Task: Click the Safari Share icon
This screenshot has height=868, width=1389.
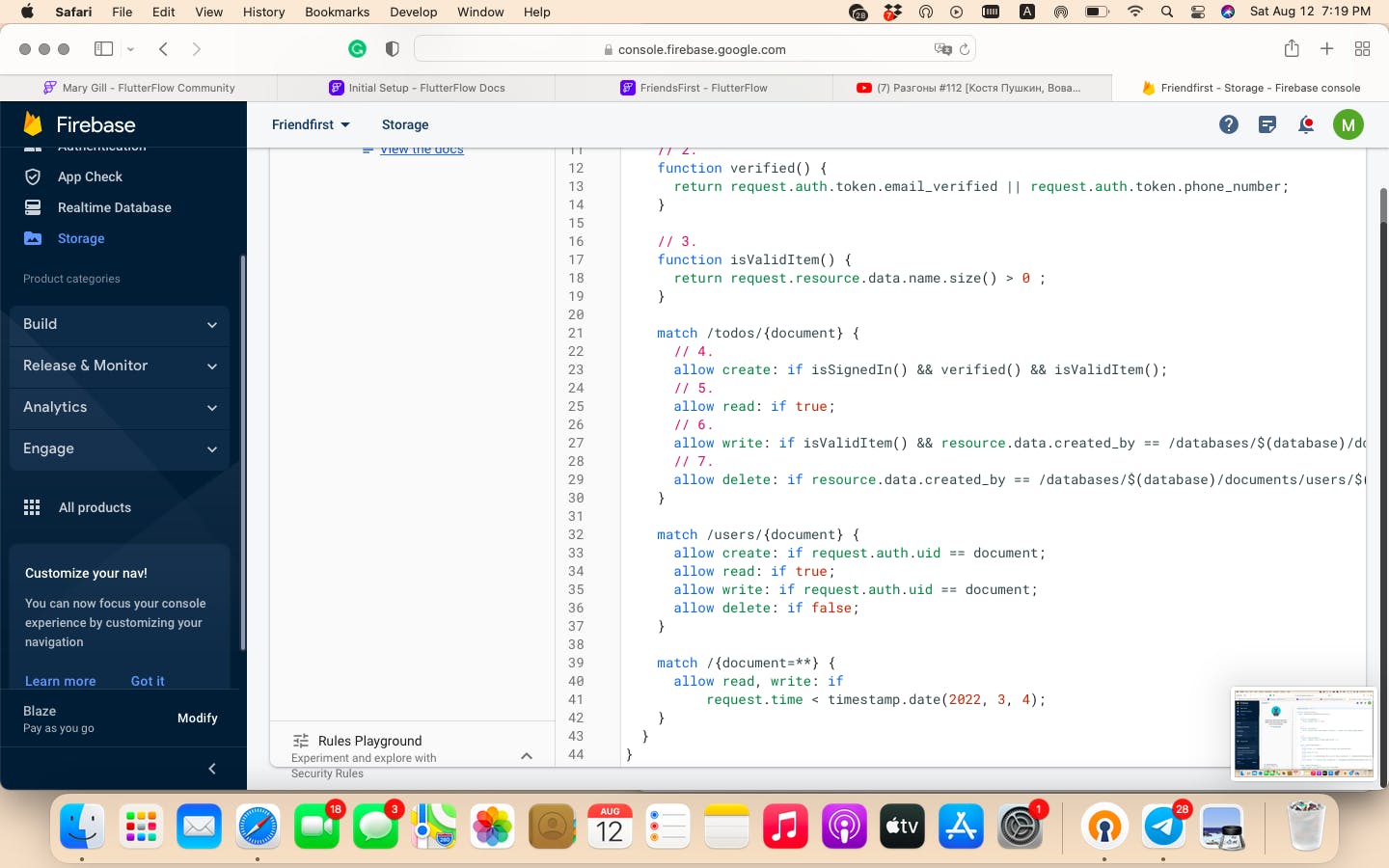Action: click(1292, 49)
